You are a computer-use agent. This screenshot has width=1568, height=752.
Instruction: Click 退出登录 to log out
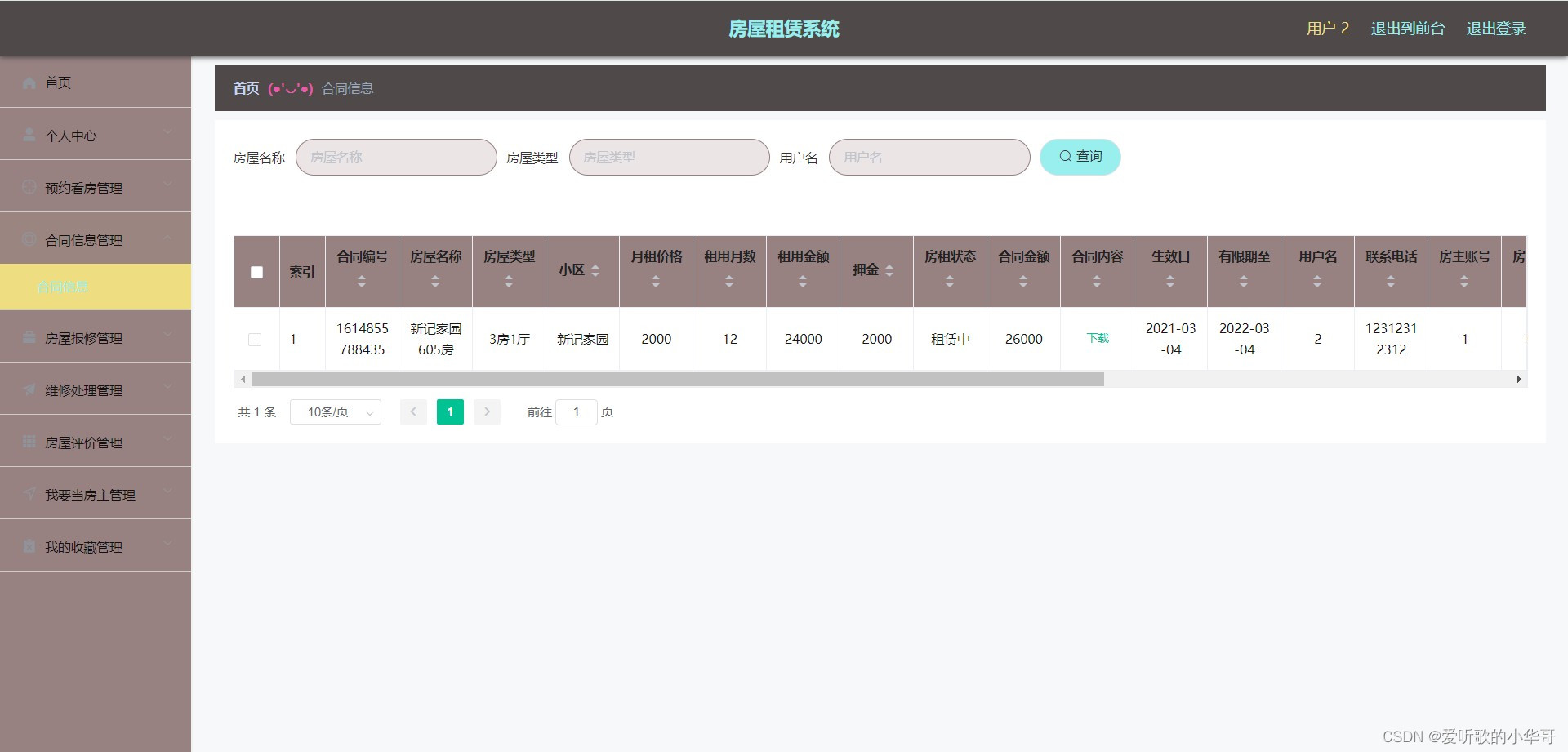(1496, 29)
